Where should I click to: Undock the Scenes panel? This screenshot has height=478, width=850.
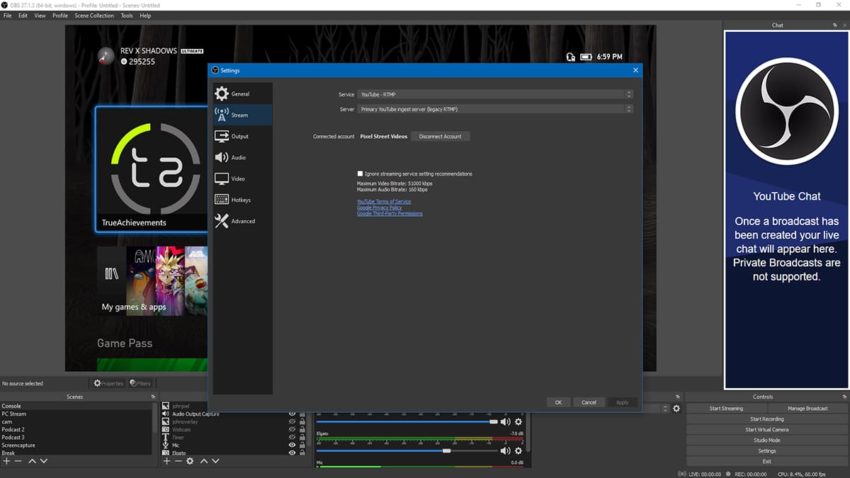153,397
